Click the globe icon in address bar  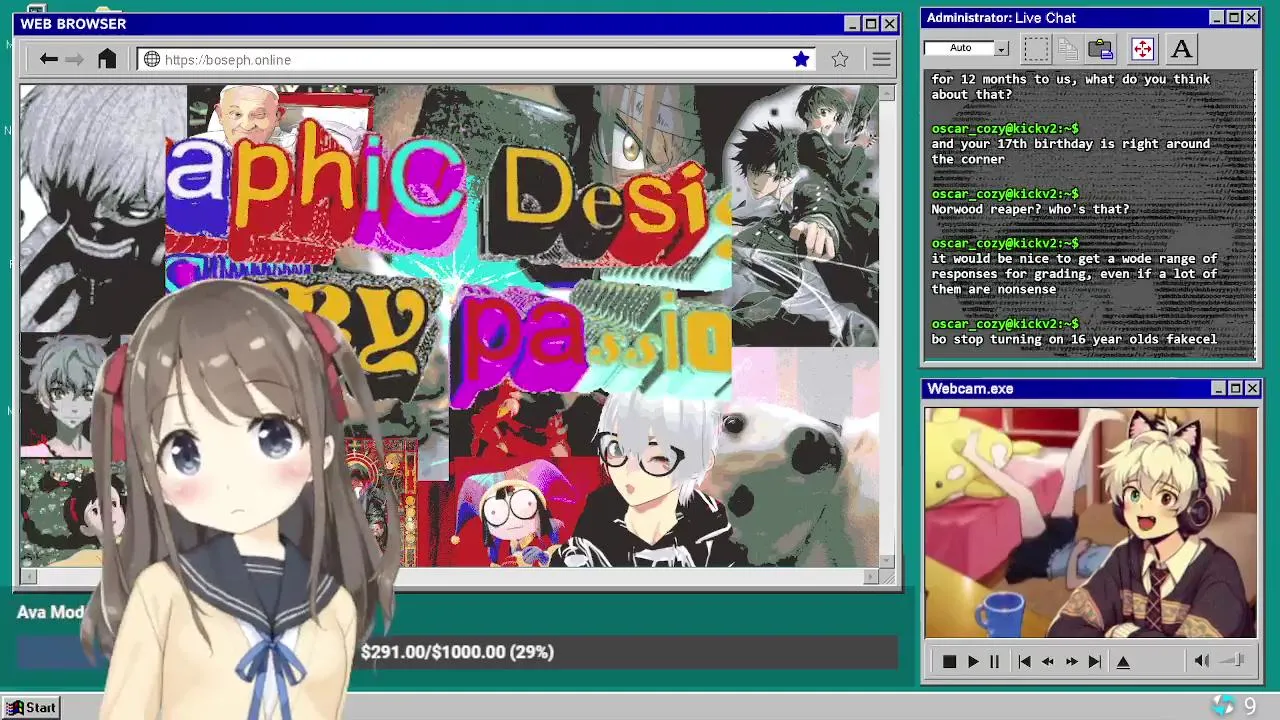coord(152,60)
